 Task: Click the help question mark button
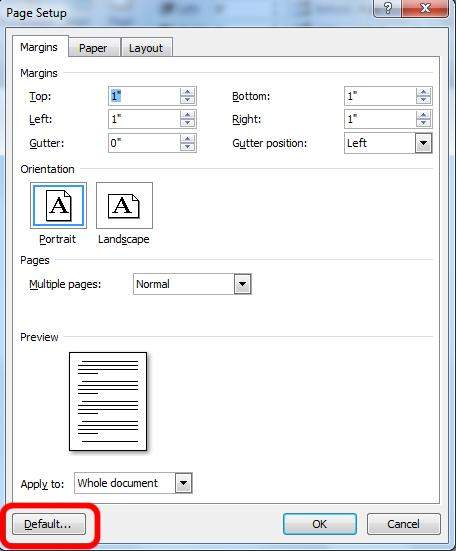click(387, 8)
